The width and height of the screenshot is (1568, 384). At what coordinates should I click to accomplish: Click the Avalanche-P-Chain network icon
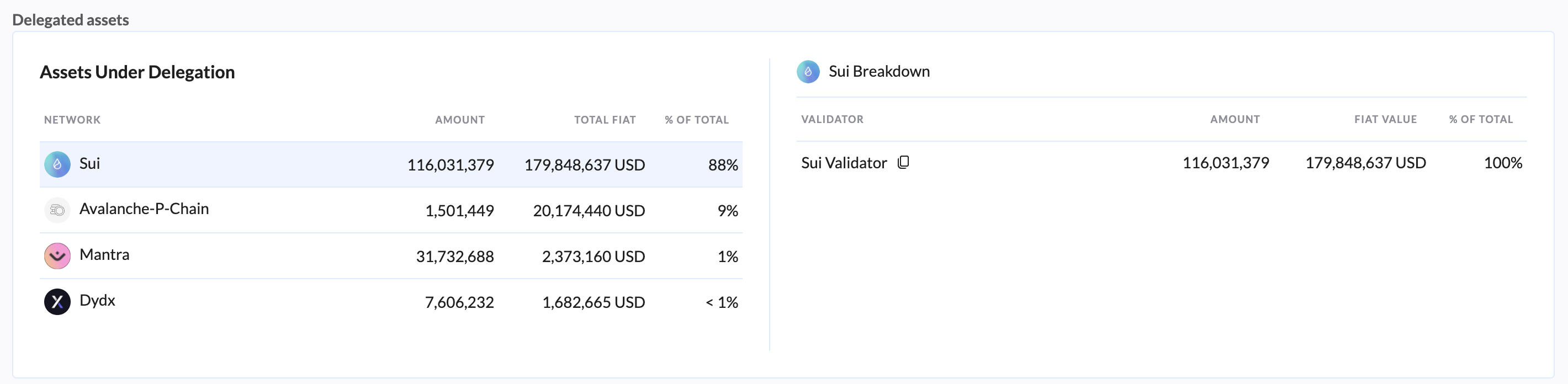pyautogui.click(x=57, y=210)
